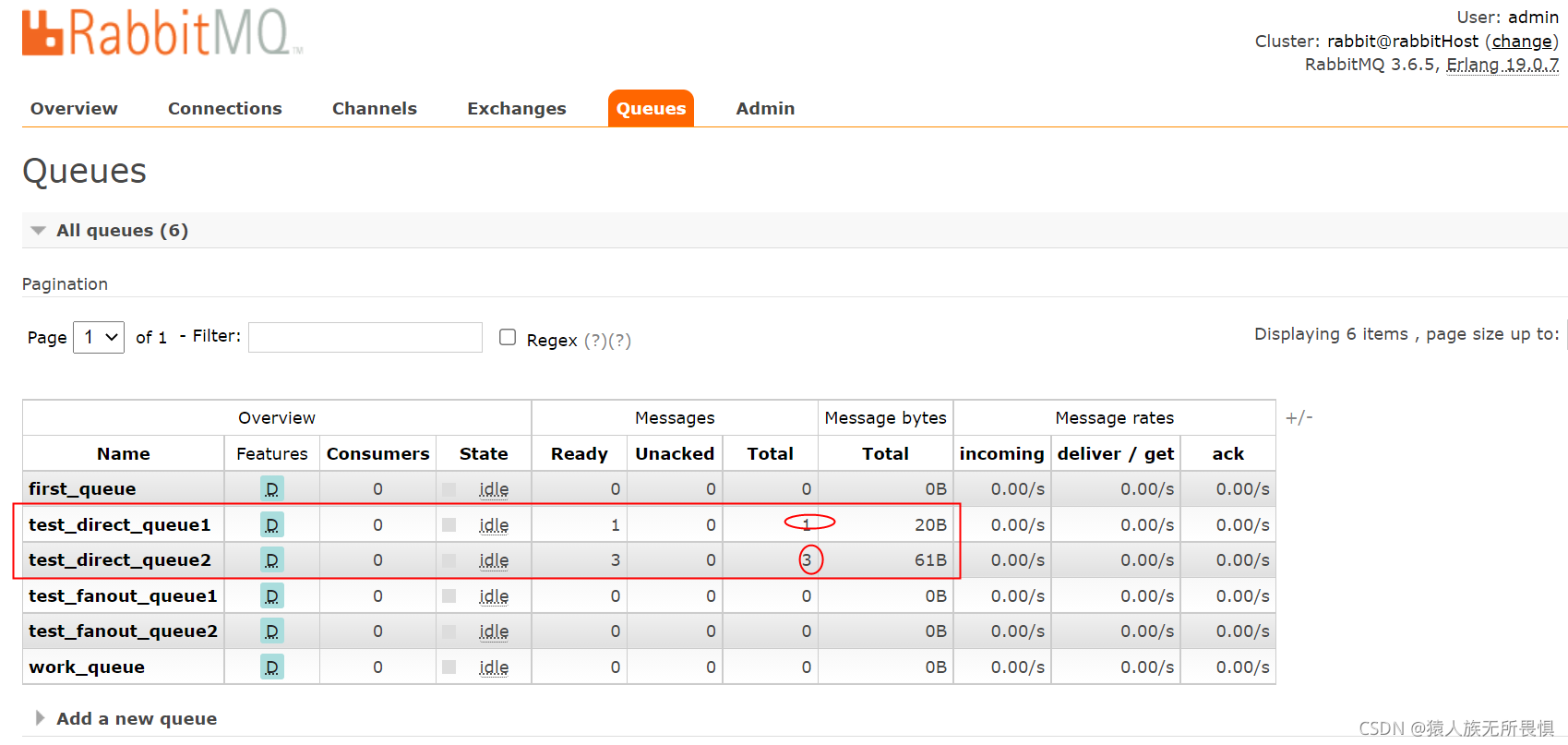Click idle state of test_direct_queue2
1568x745 pixels.
494,559
